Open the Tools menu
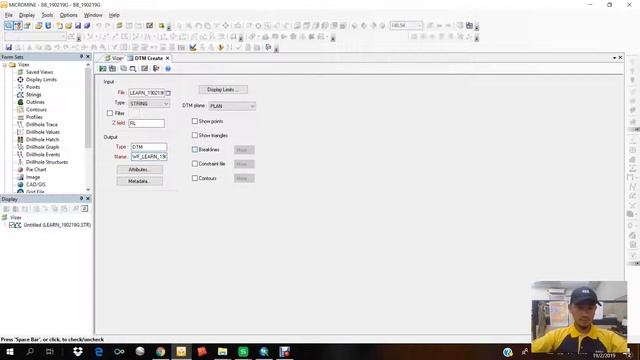The image size is (640, 360). click(x=47, y=15)
